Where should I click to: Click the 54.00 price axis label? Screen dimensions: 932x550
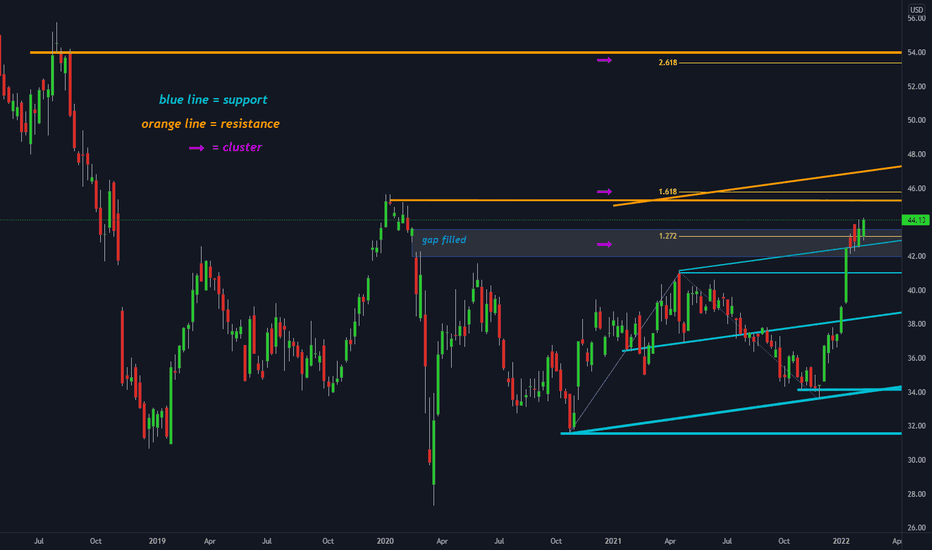916,52
